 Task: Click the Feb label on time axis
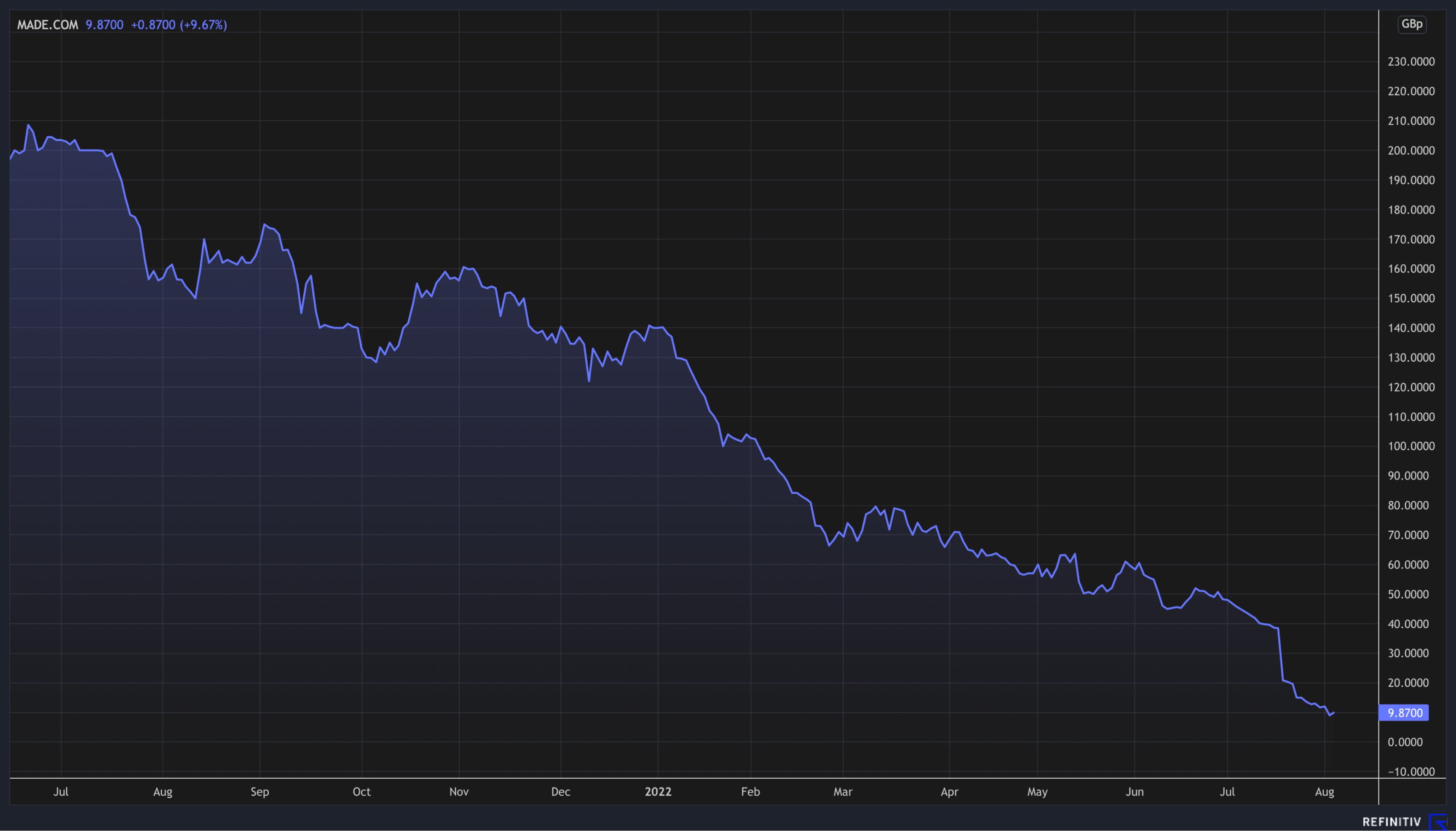(750, 792)
